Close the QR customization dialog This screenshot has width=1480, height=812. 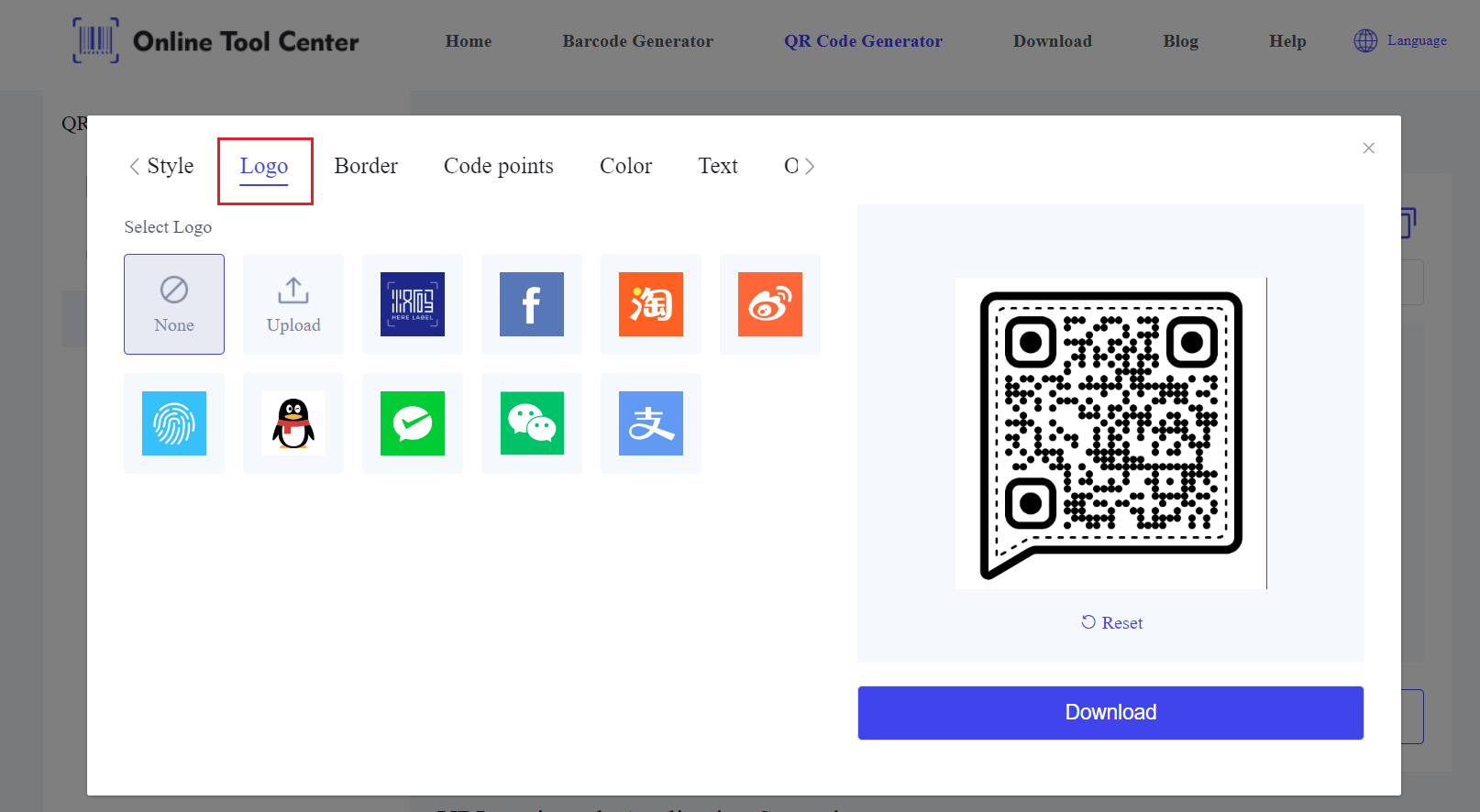[x=1368, y=148]
